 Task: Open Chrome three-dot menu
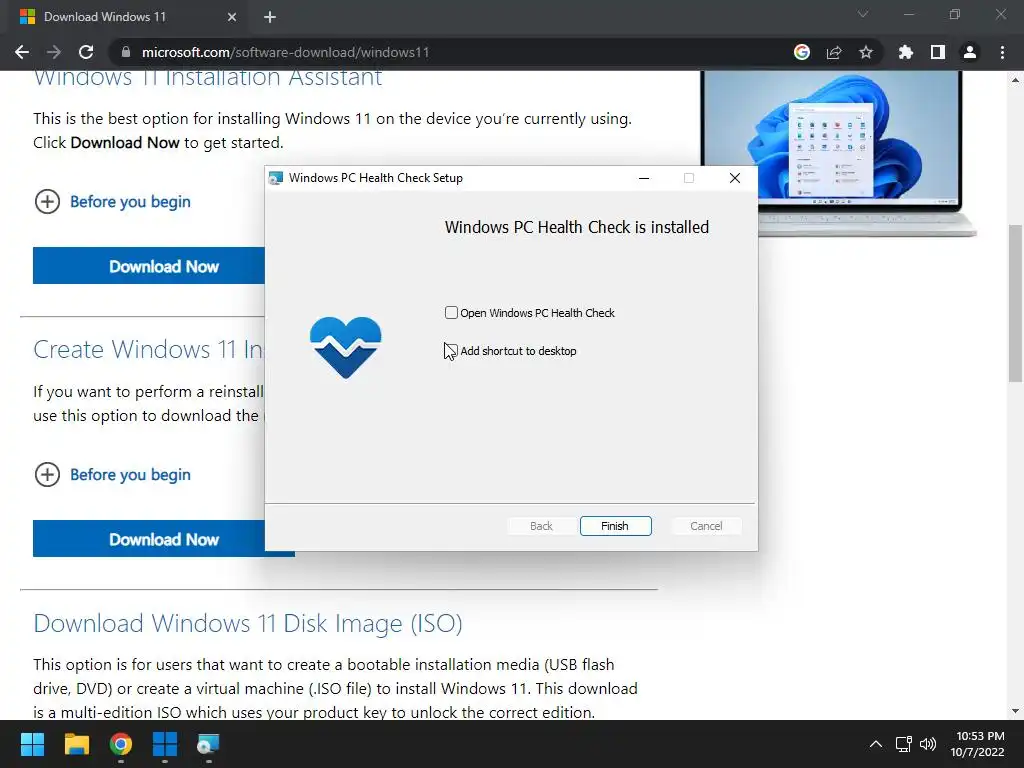click(x=1002, y=52)
